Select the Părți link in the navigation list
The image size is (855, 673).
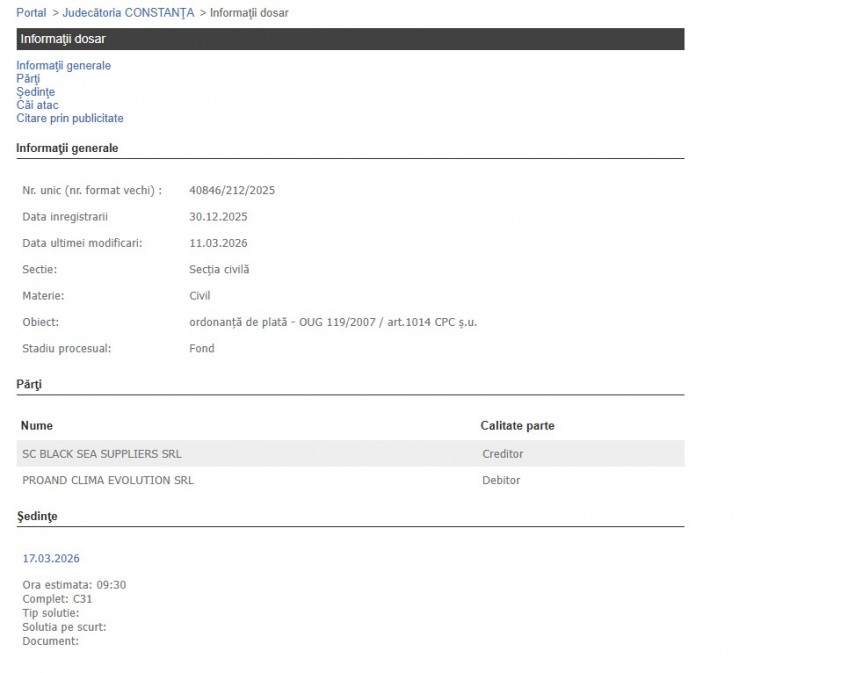coord(28,79)
